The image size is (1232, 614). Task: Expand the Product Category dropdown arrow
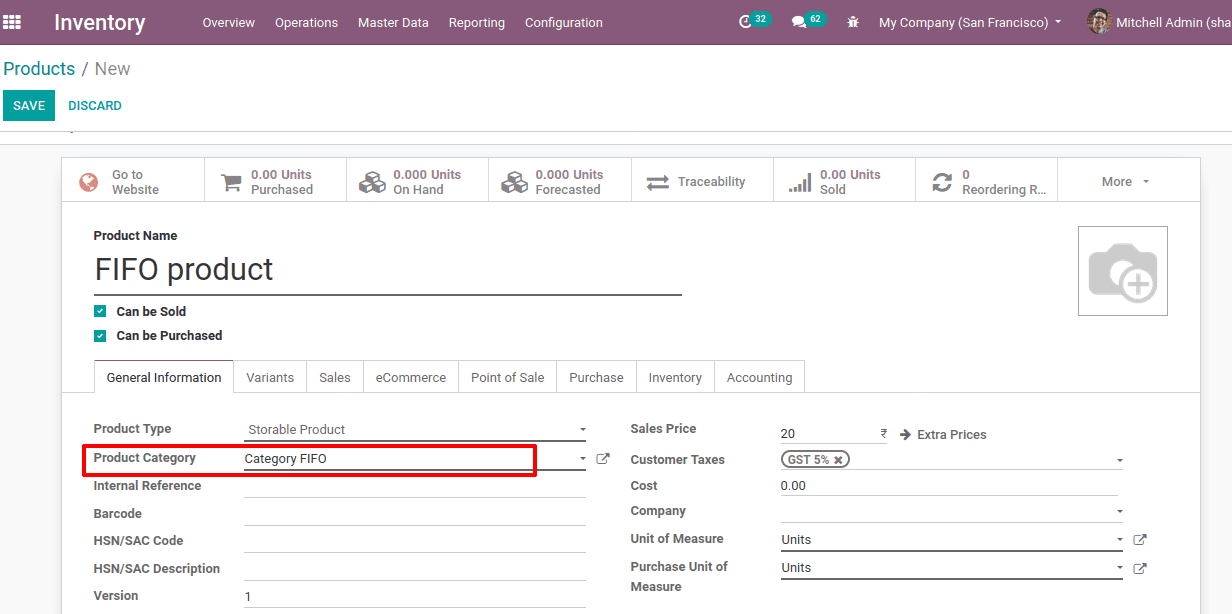(x=583, y=459)
